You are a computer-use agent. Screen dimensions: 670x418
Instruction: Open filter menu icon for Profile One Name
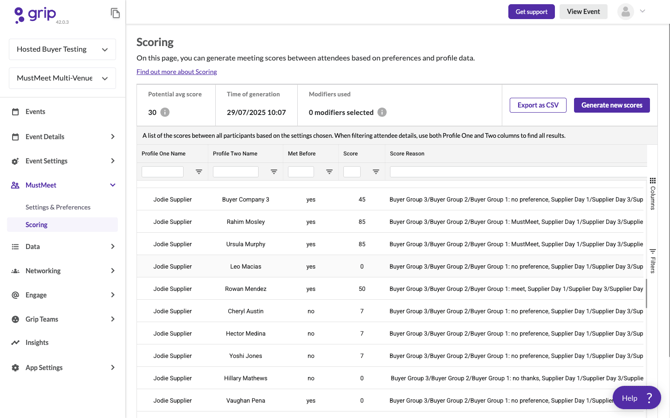[199, 172]
